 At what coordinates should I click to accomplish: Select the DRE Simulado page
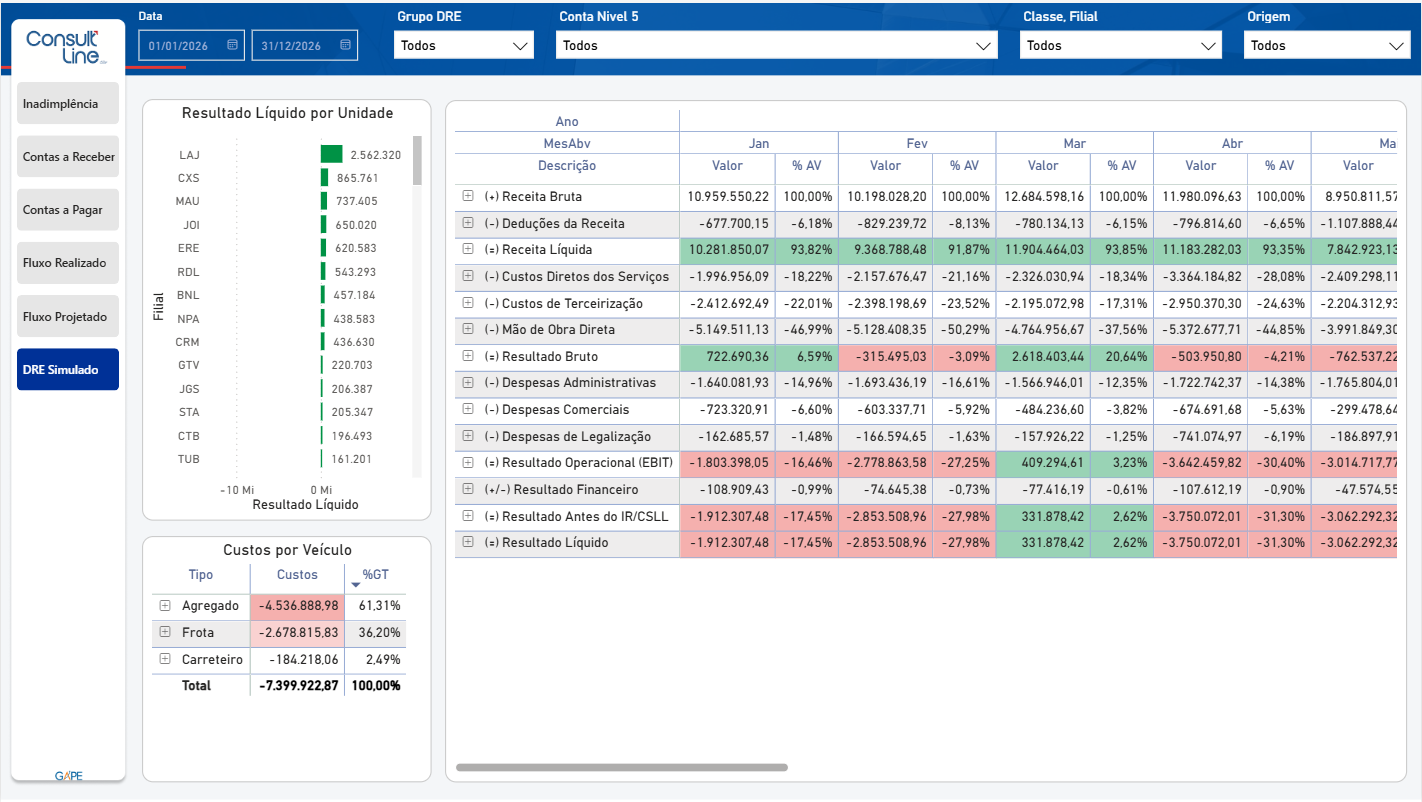68,369
